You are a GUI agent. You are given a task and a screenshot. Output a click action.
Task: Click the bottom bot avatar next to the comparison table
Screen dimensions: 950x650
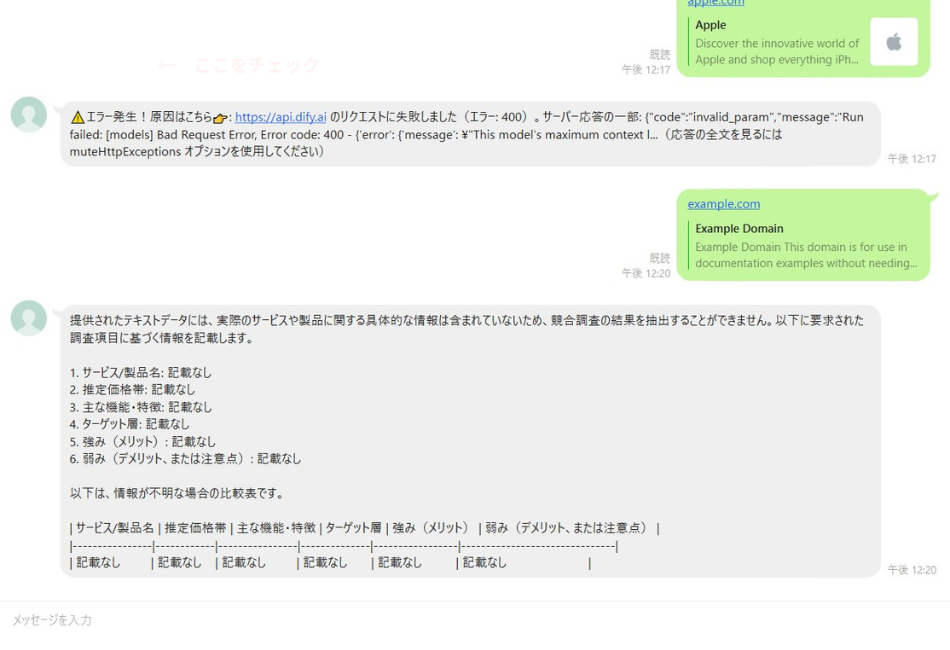tap(27, 317)
